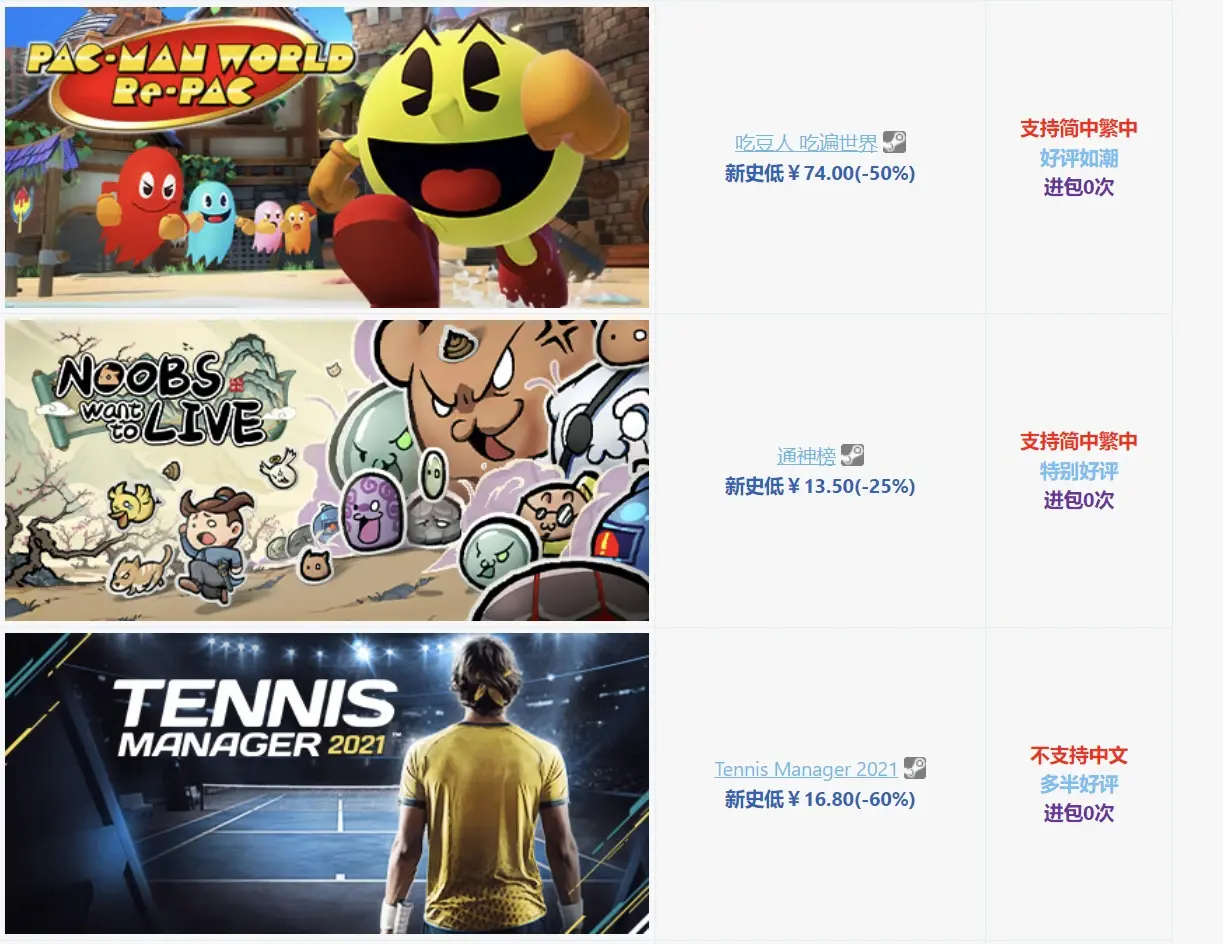Click the Steam icon next to 通神榜

click(x=852, y=456)
